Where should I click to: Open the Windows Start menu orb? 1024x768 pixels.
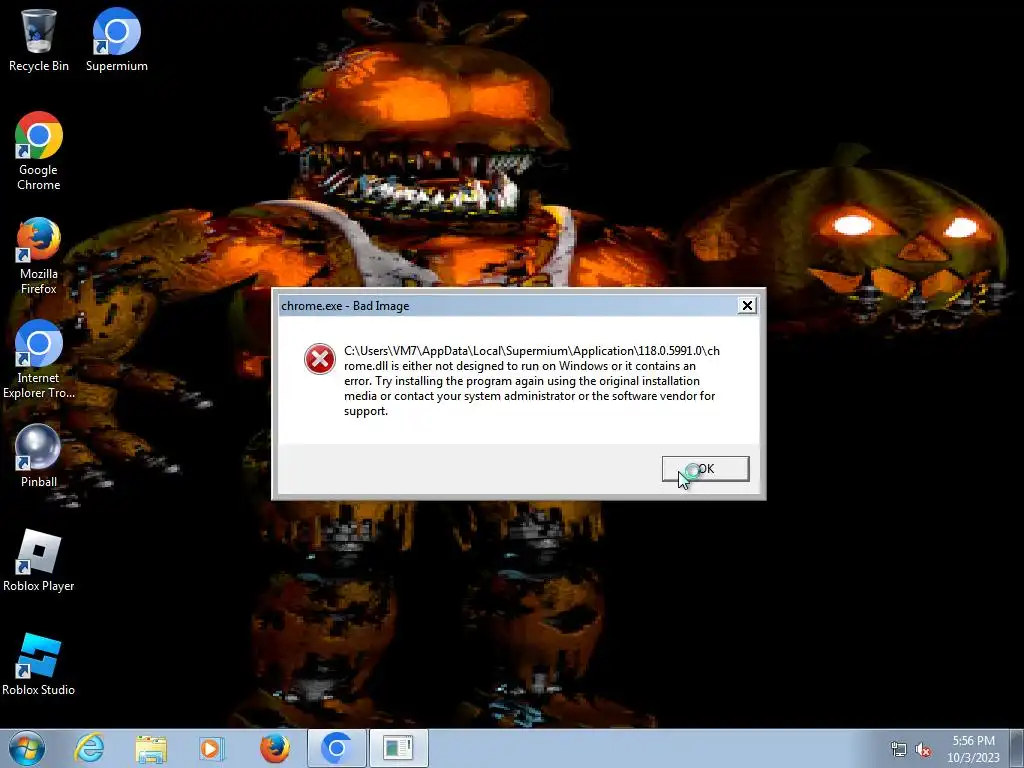click(27, 748)
